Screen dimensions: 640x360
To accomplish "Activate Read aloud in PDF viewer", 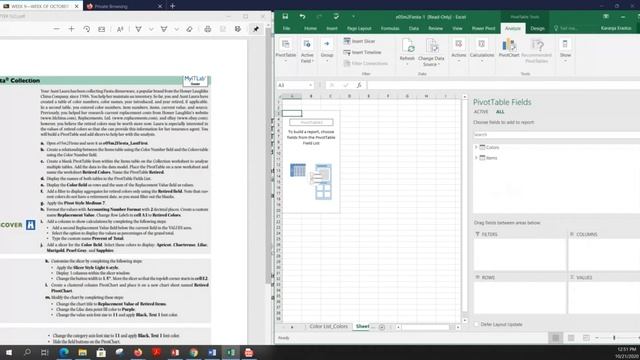I will click(120, 29).
